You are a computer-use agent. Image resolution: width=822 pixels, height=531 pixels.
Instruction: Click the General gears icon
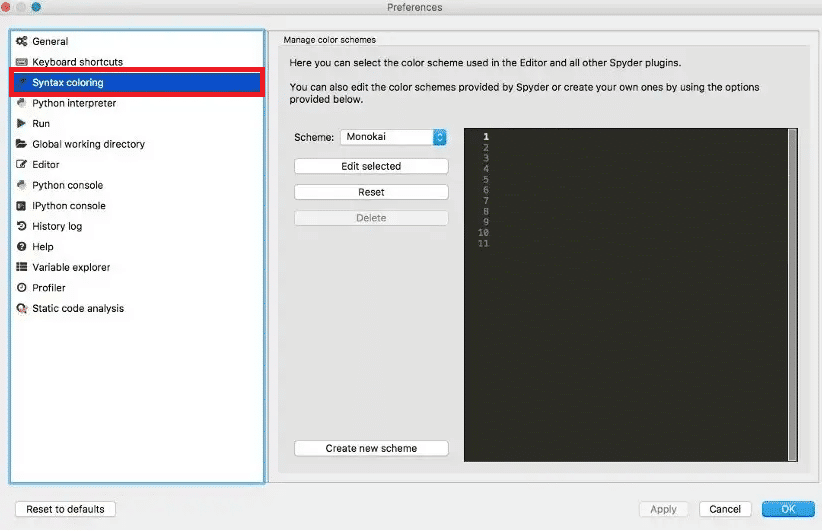coord(21,41)
